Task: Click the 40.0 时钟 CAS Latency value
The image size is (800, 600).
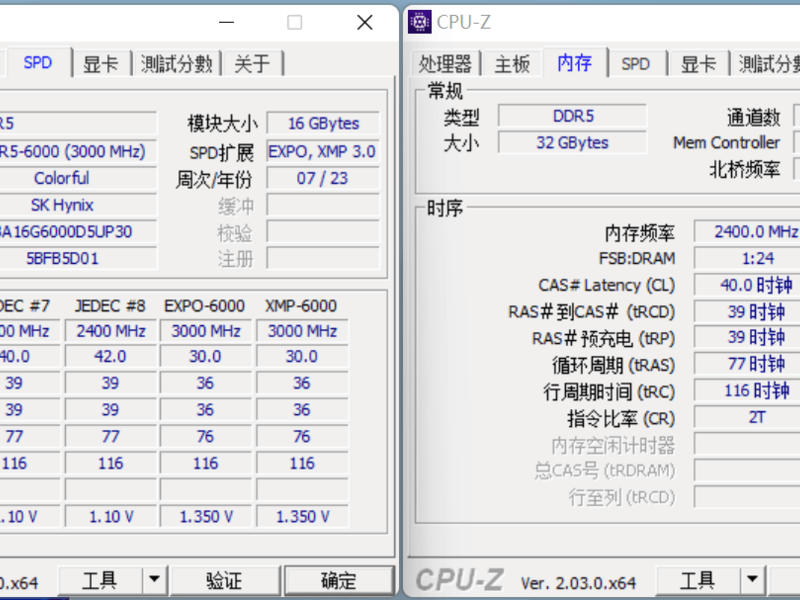Action: click(x=747, y=285)
